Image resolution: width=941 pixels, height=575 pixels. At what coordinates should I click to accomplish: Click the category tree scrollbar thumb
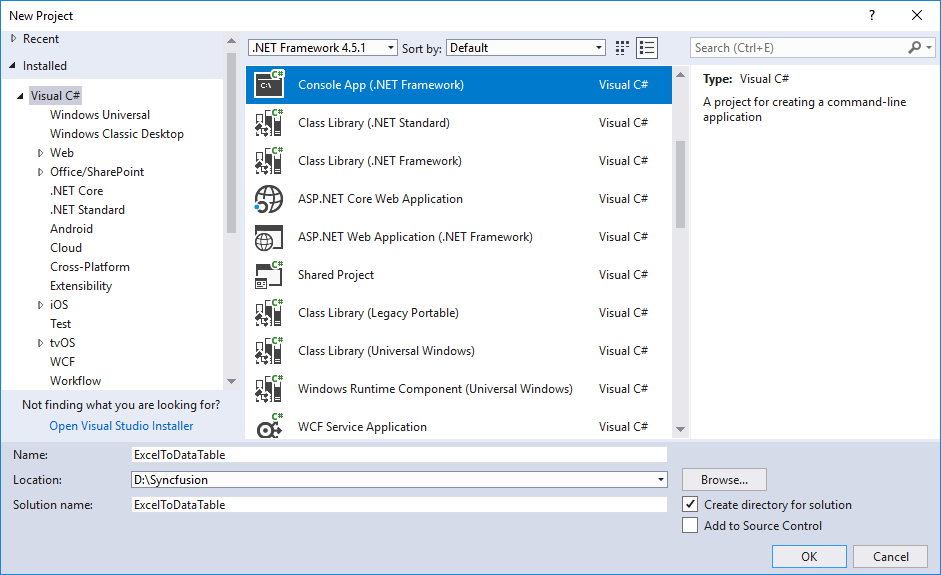(x=232, y=143)
